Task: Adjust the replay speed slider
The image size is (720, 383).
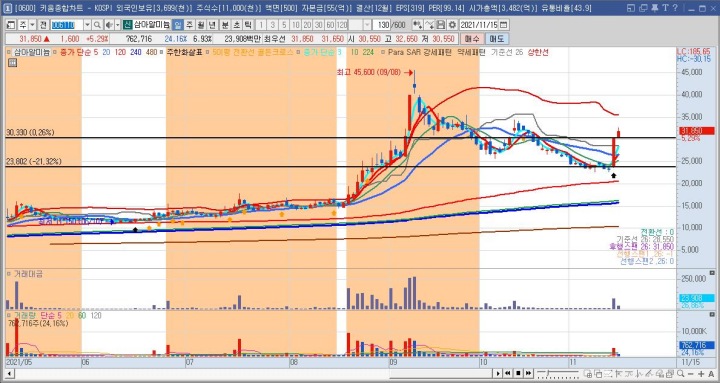Action: point(558,373)
